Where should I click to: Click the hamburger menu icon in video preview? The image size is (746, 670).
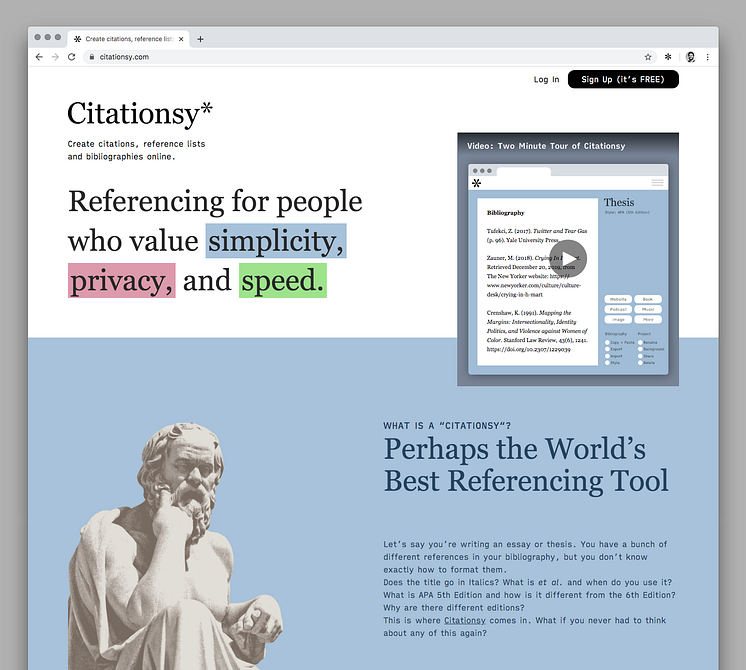click(657, 183)
